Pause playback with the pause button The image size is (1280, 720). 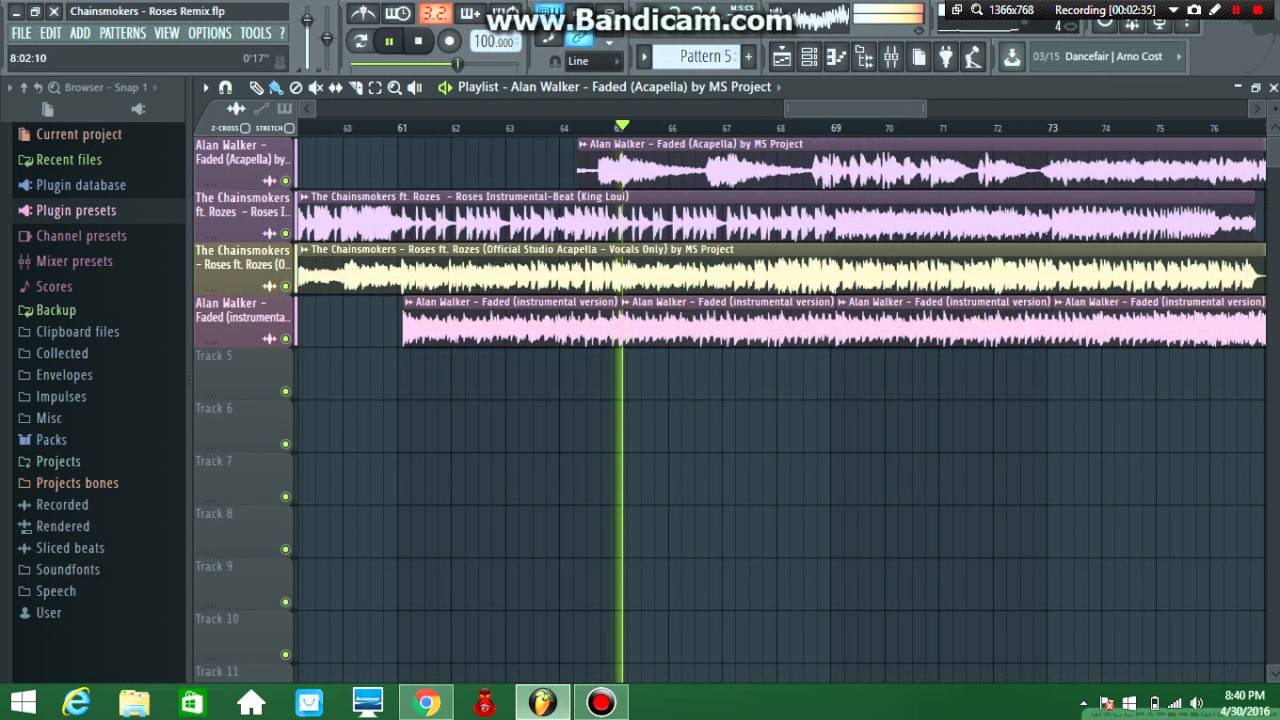click(389, 41)
